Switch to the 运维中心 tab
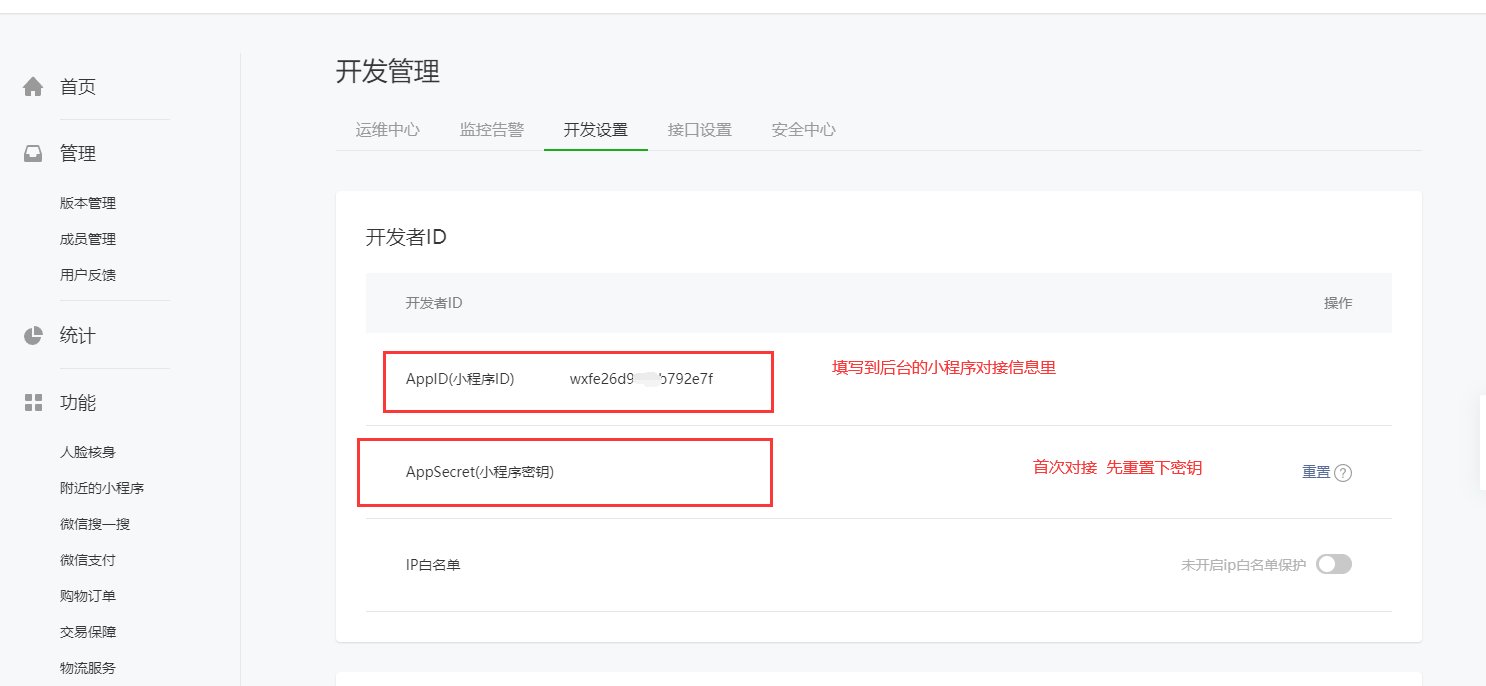 tap(387, 130)
